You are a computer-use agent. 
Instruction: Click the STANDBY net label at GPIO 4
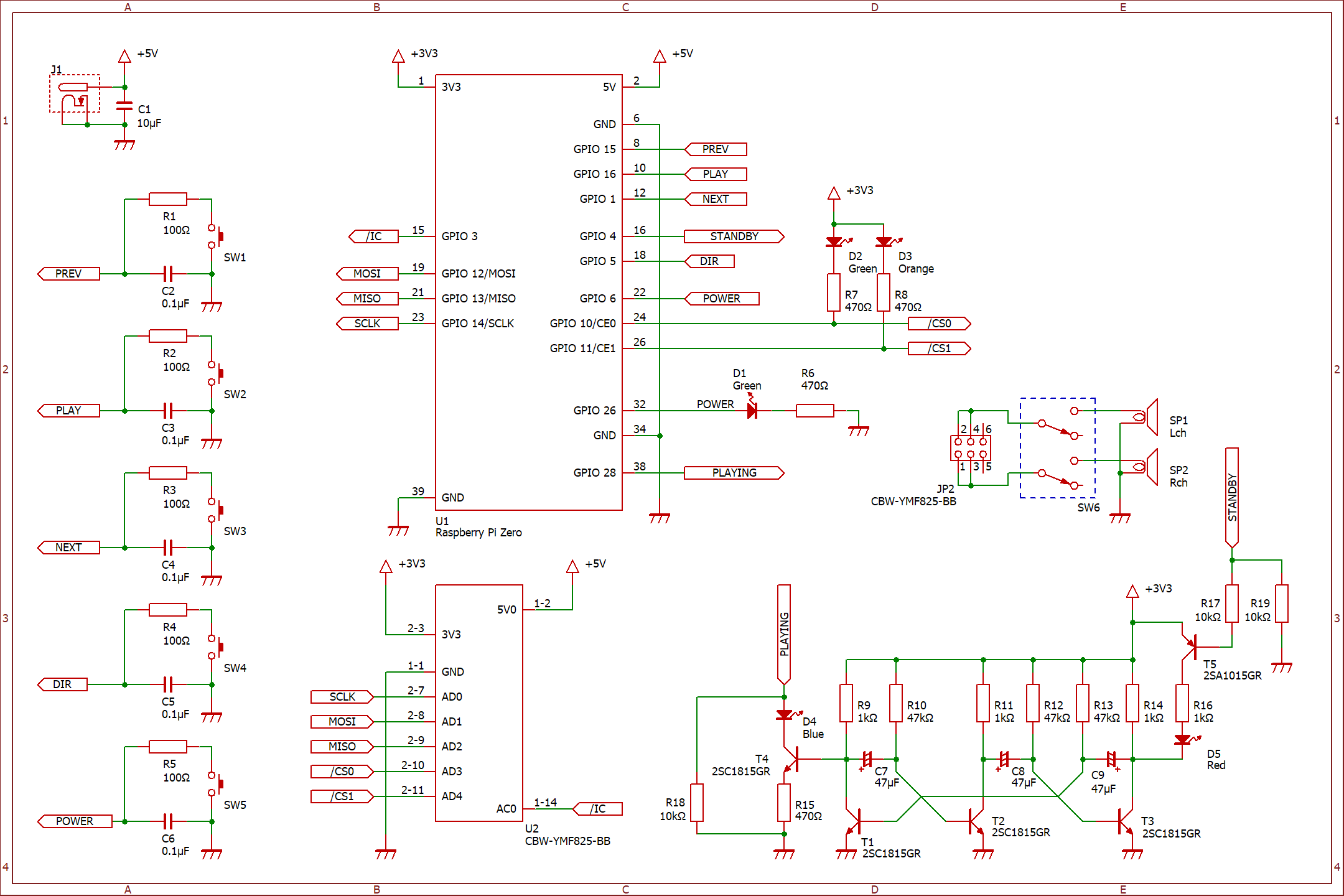click(x=734, y=236)
